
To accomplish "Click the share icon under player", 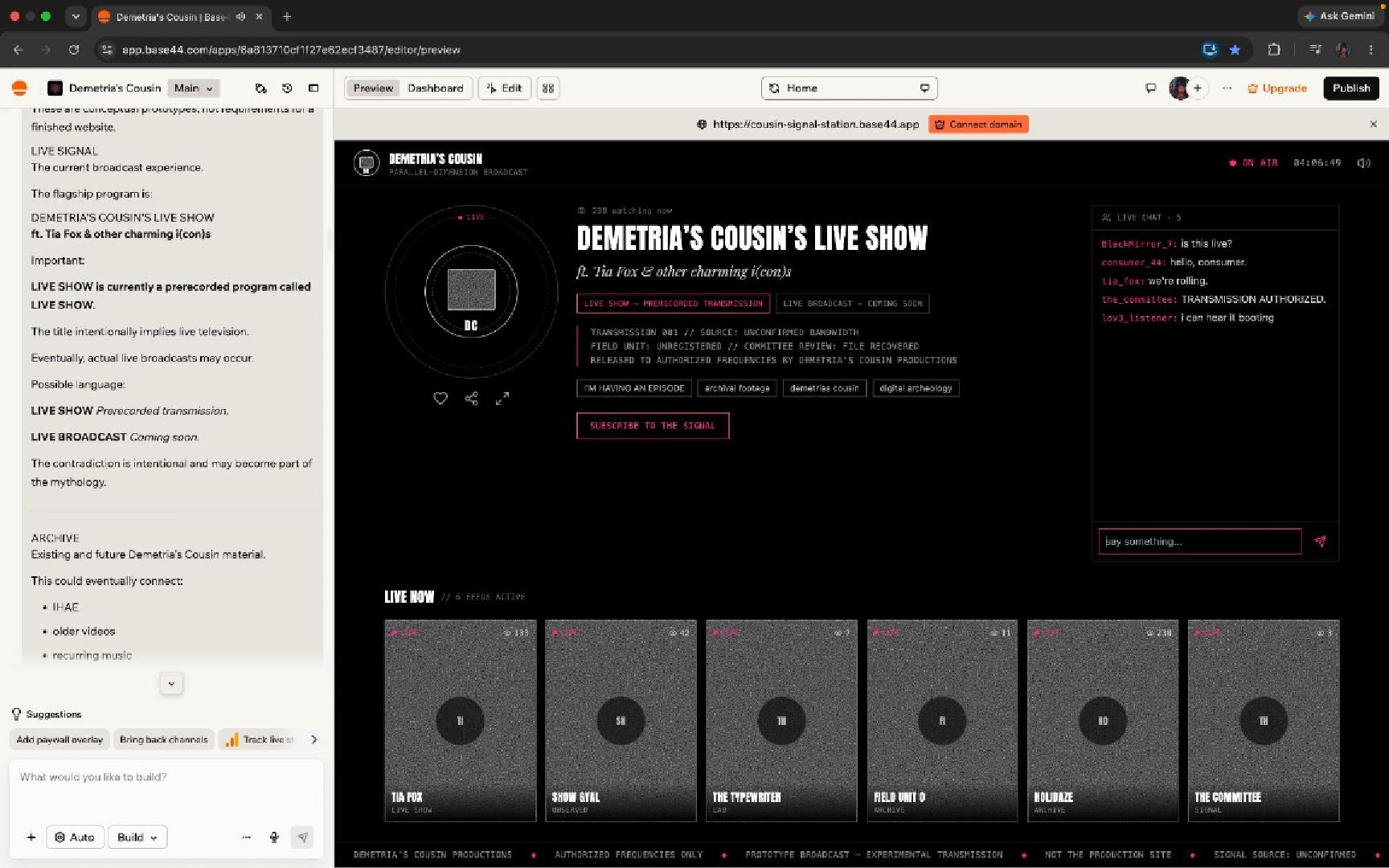I will pos(471,398).
